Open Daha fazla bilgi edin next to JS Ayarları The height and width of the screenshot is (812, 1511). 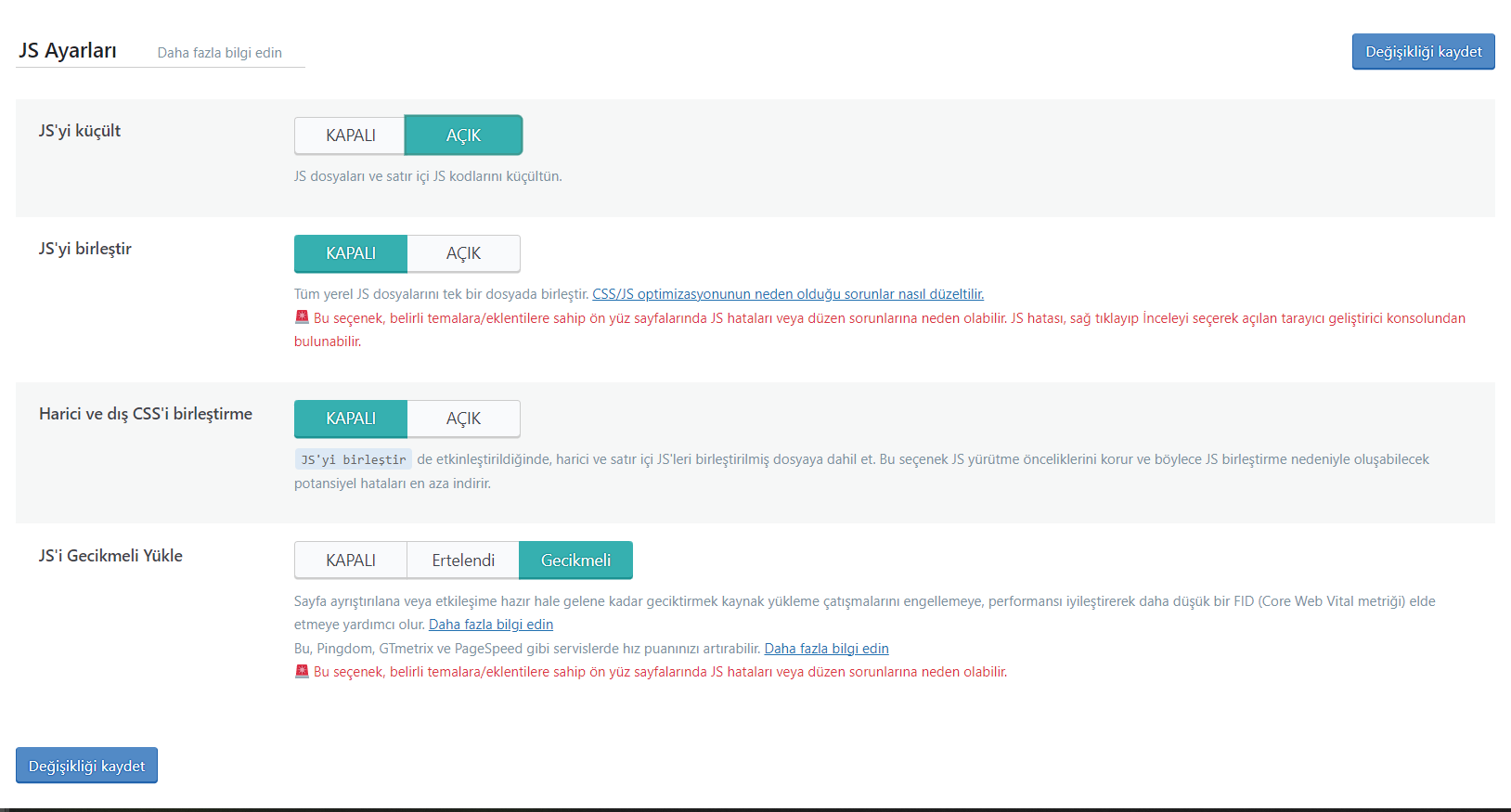point(219,53)
